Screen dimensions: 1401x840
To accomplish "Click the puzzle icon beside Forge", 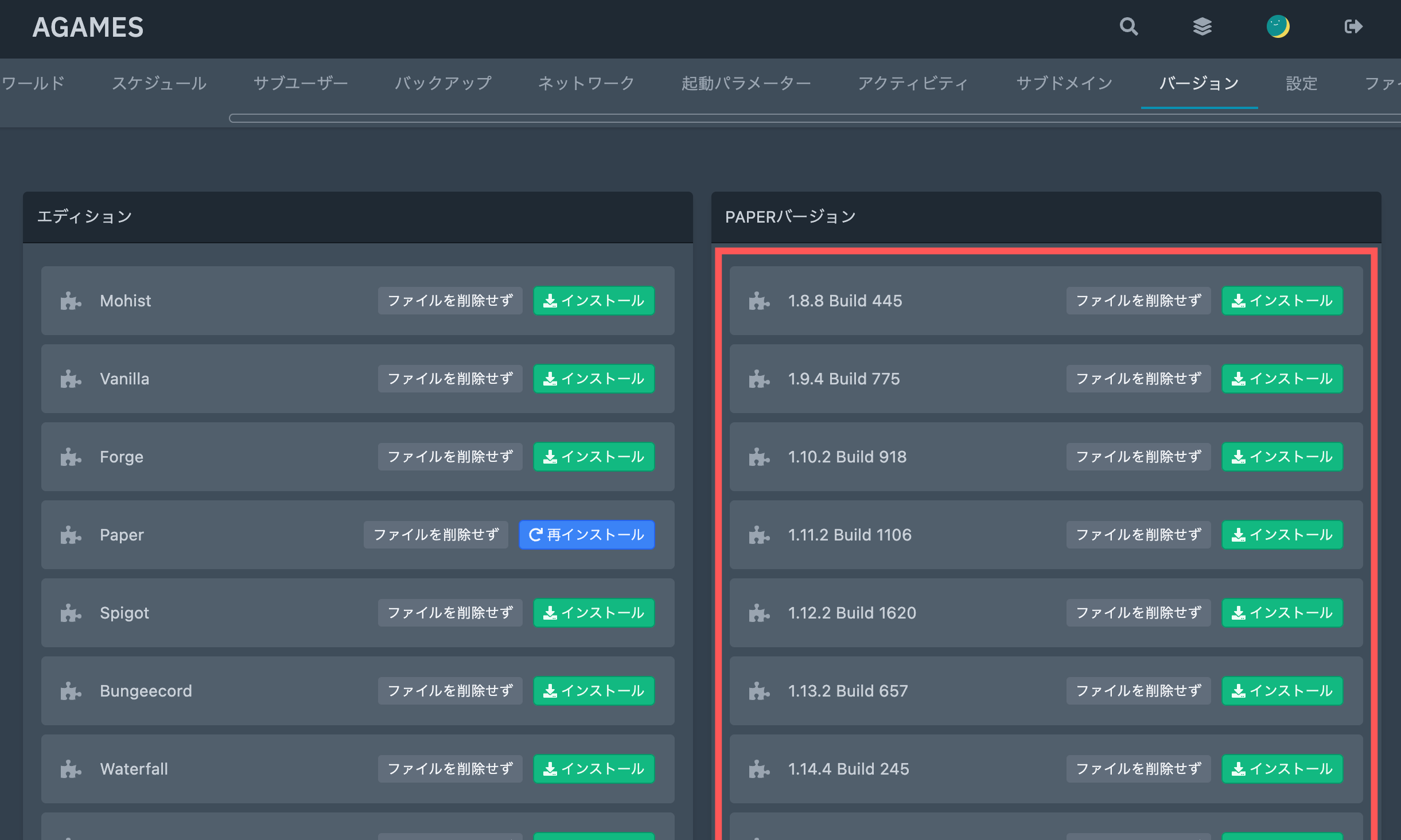I will pyautogui.click(x=71, y=457).
